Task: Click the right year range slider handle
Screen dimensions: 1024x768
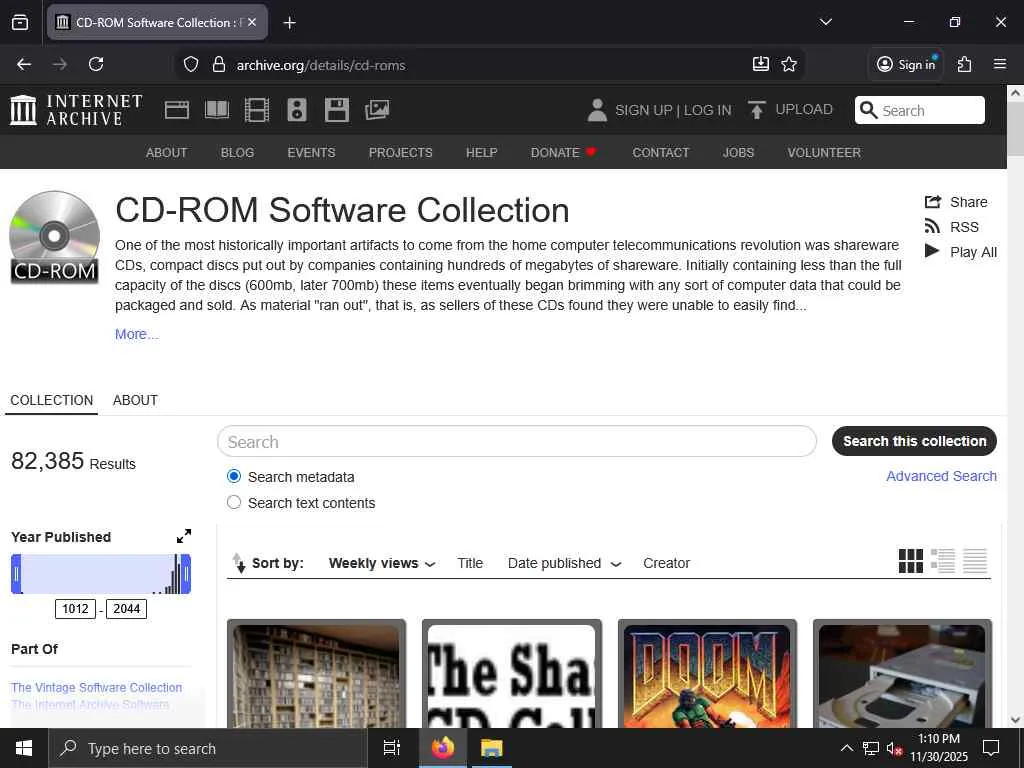Action: point(185,574)
